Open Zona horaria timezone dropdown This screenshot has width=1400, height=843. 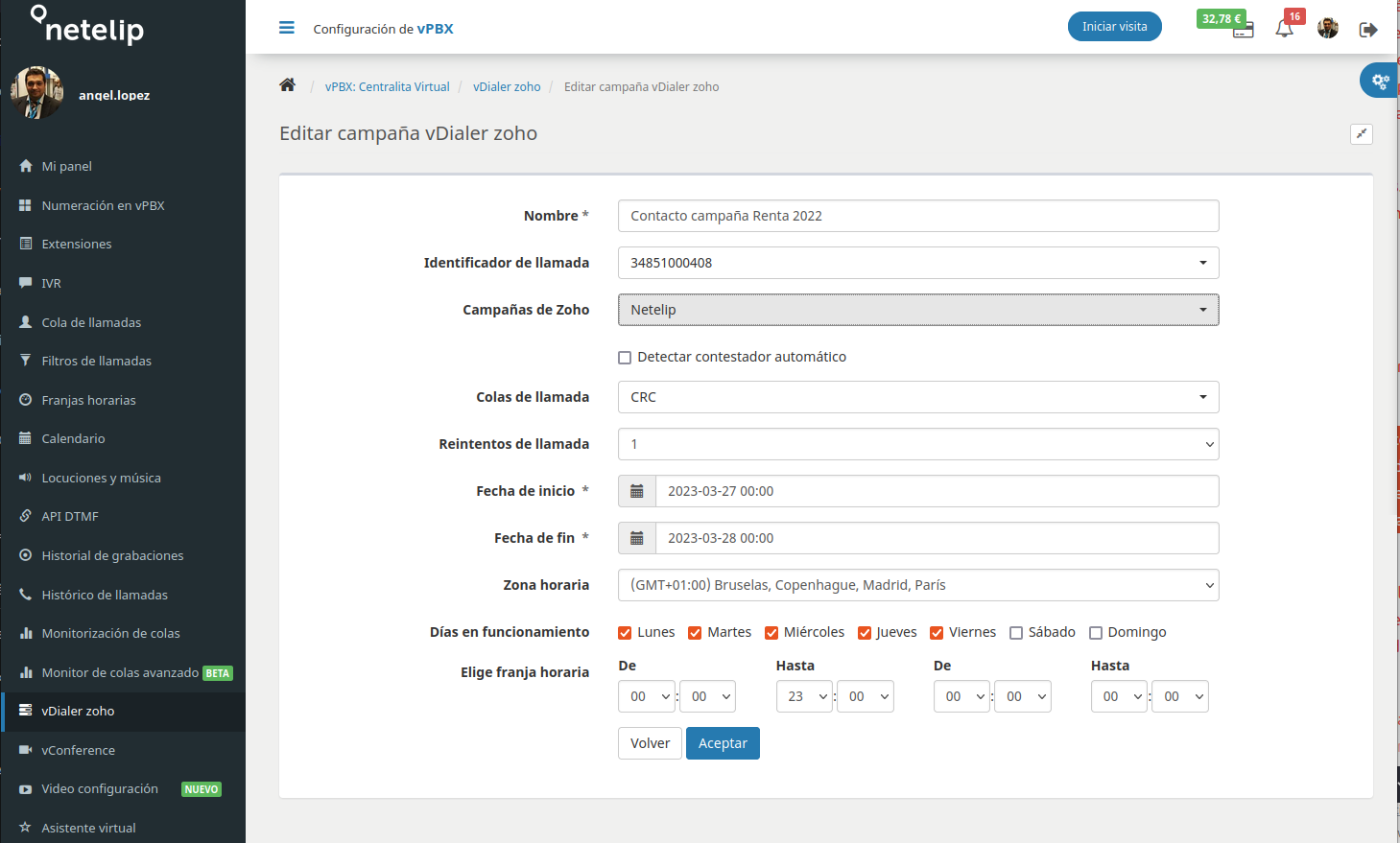pos(918,585)
